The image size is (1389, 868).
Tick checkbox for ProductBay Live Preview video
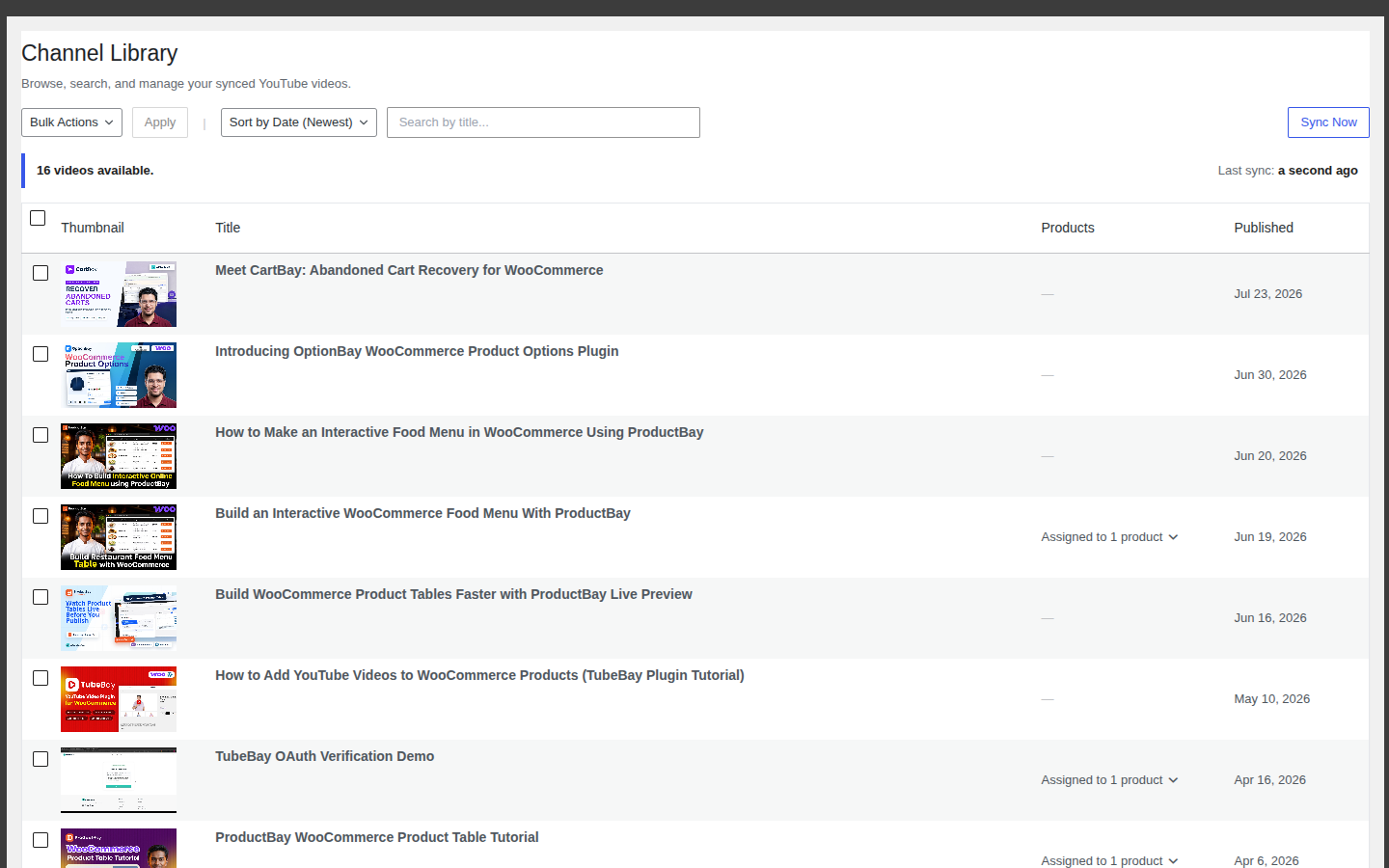(x=41, y=597)
